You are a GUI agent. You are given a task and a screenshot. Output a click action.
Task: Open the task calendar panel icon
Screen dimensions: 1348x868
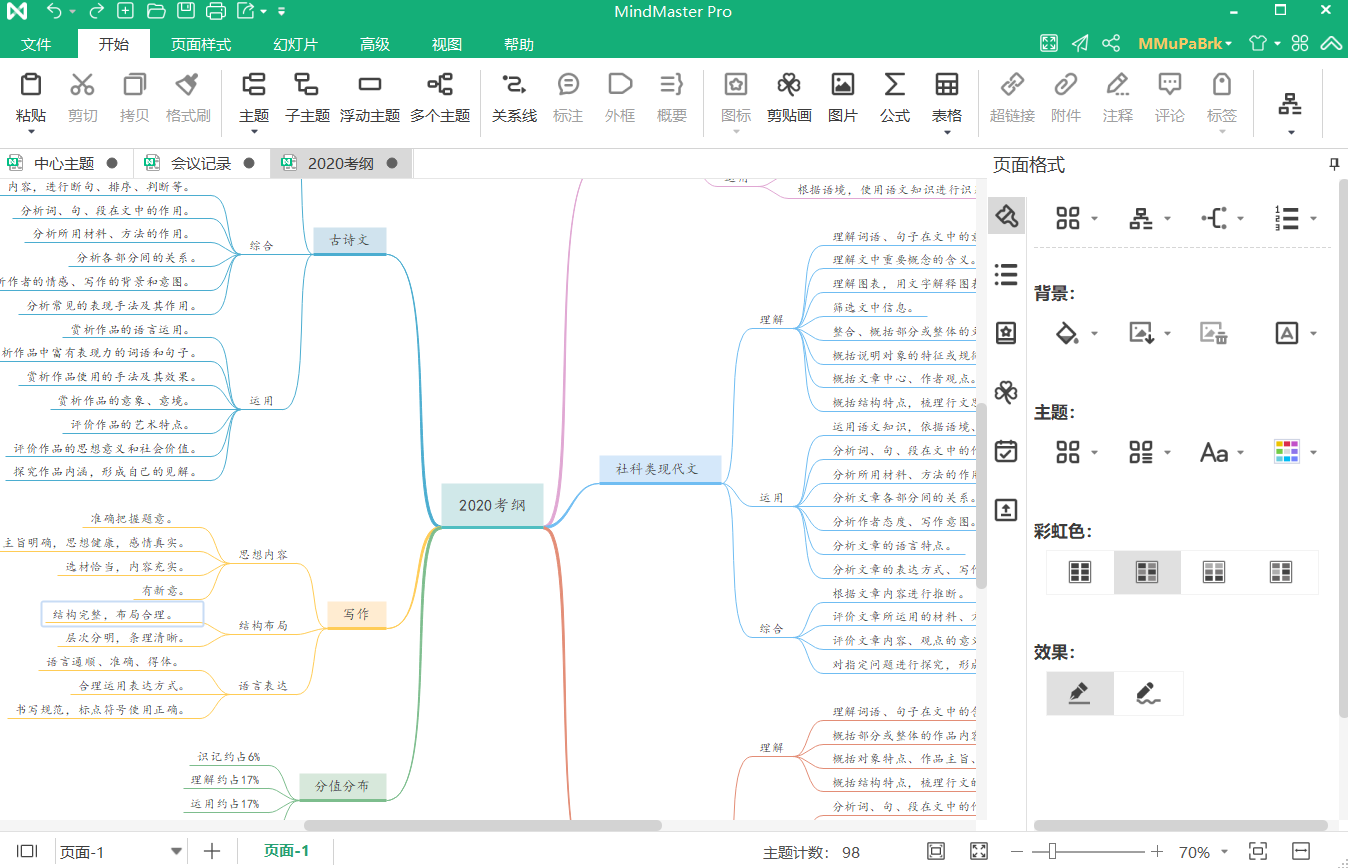(1006, 451)
